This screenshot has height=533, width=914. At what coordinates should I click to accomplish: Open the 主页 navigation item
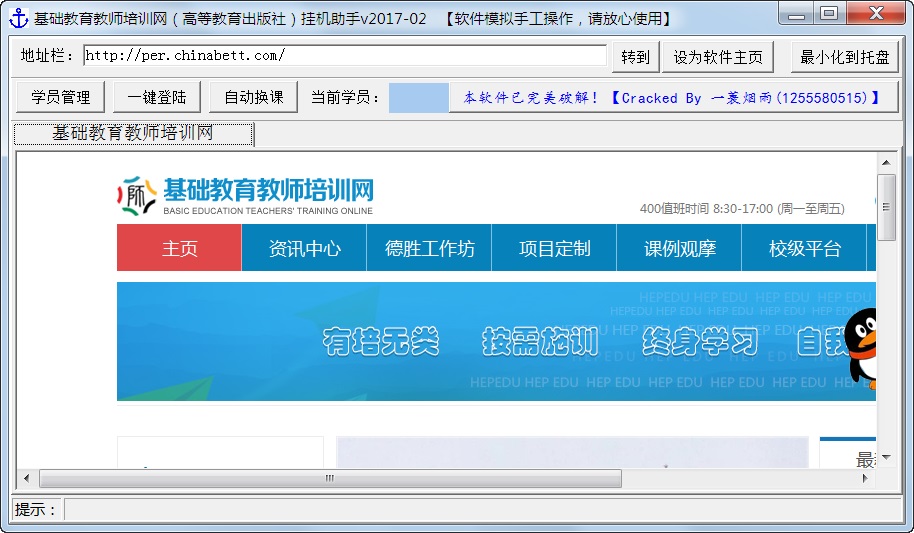pyautogui.click(x=180, y=248)
